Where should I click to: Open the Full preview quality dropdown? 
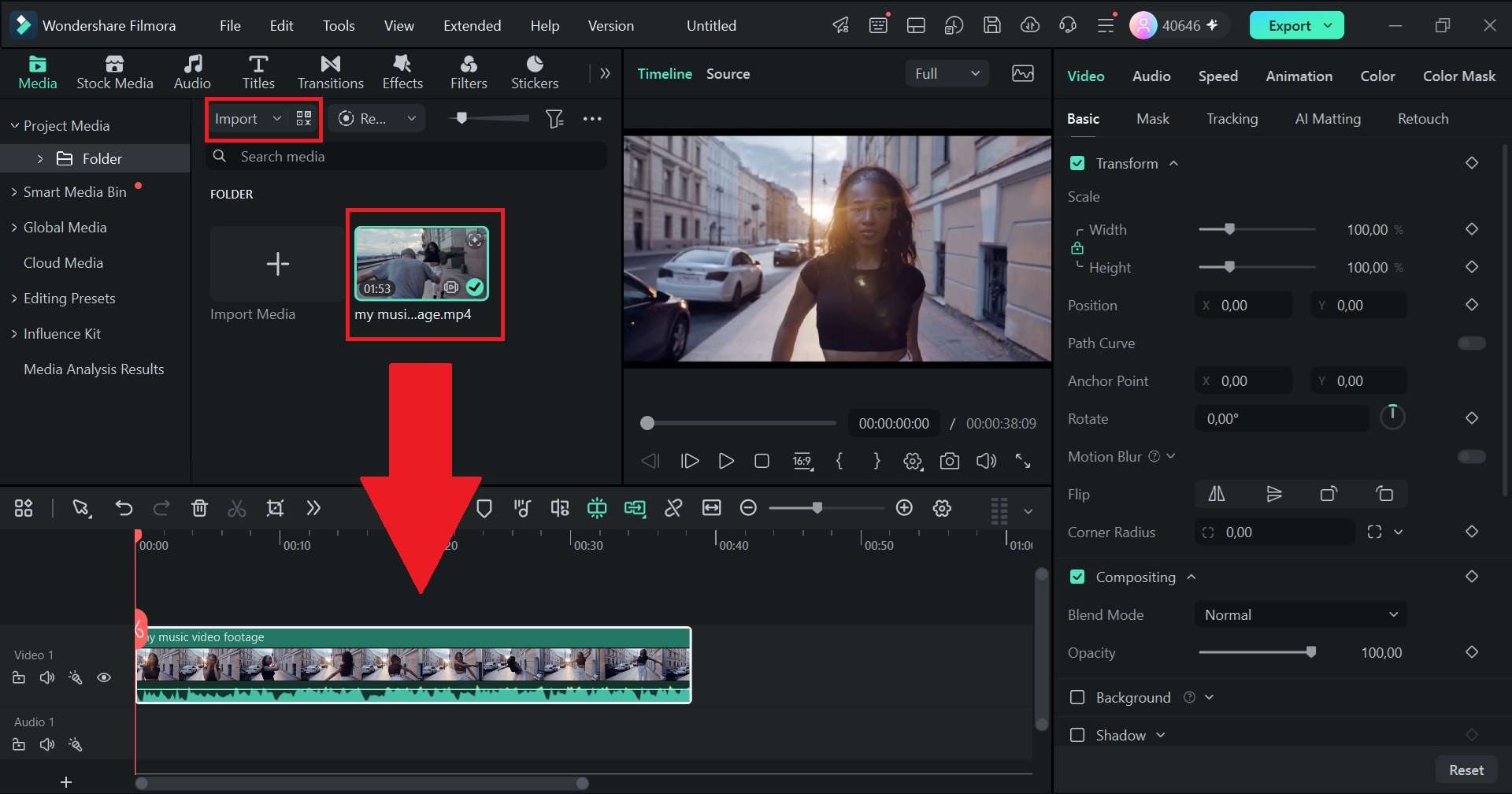pyautogui.click(x=947, y=73)
